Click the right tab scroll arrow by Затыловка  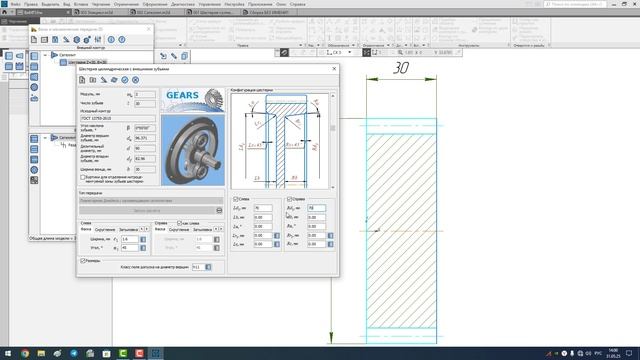[x=147, y=229]
